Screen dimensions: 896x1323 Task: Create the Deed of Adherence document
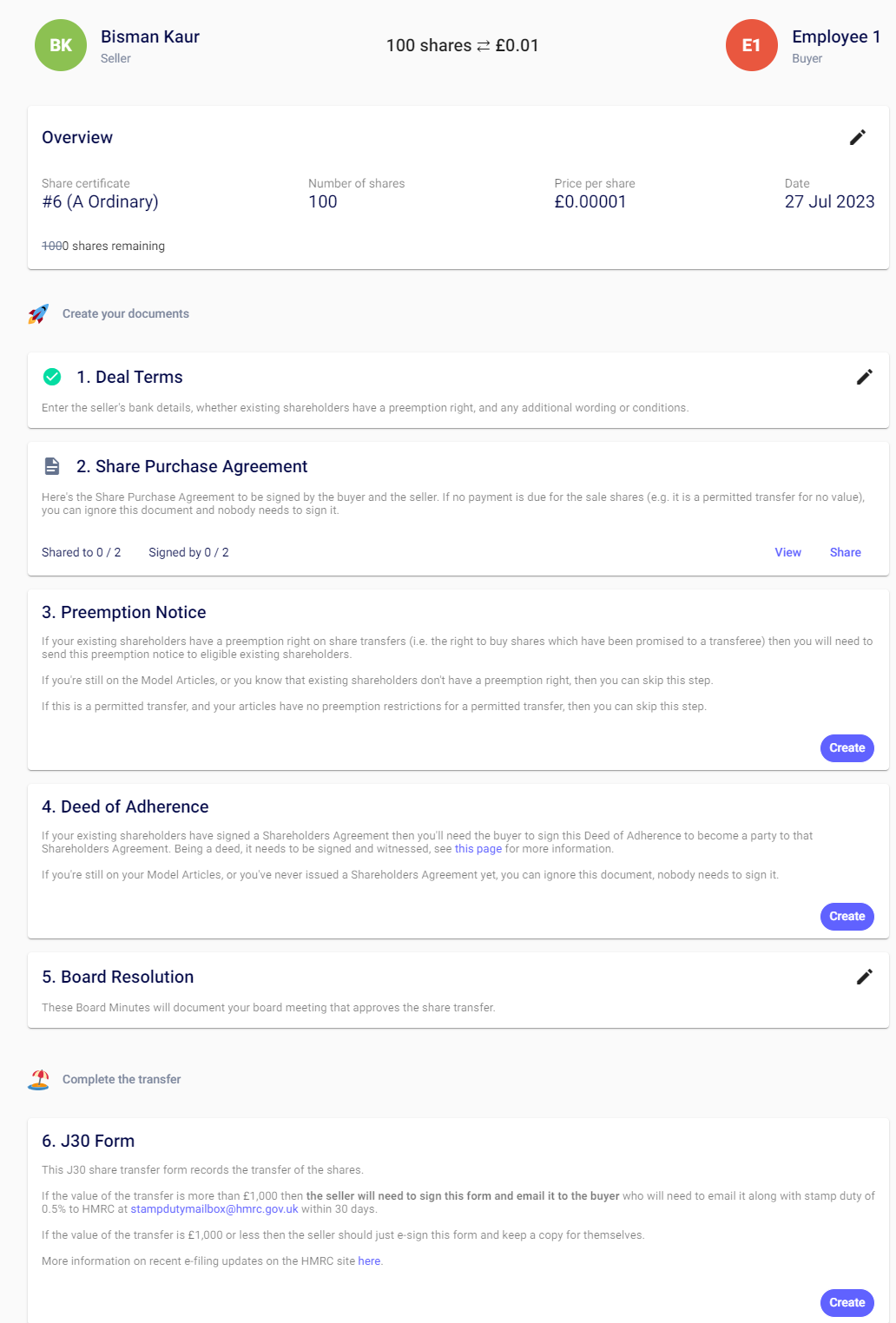[847, 916]
